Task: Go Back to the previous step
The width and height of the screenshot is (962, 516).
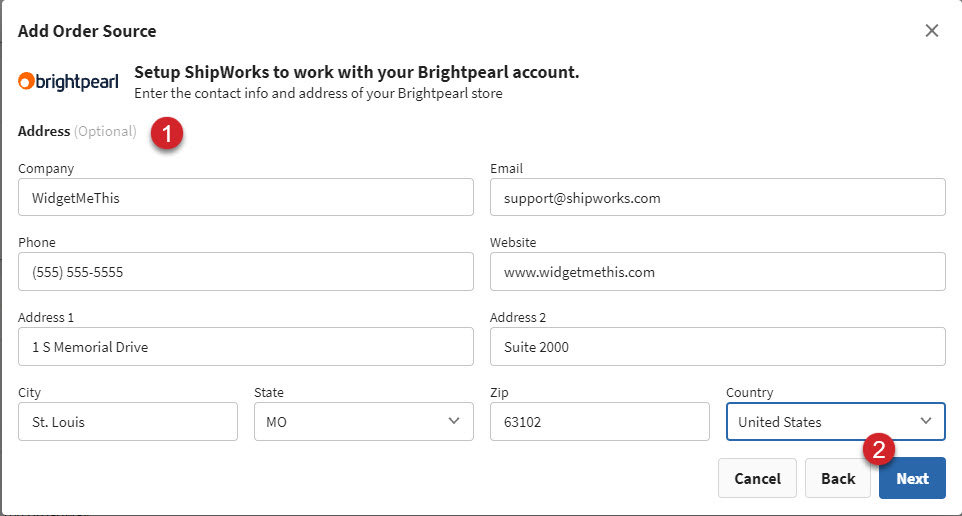Action: pos(838,478)
